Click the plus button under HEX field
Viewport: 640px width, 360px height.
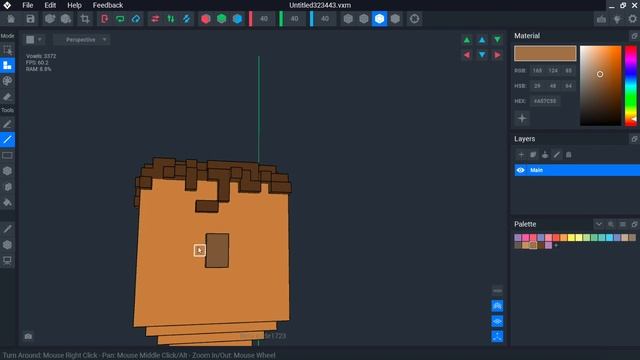click(x=522, y=119)
